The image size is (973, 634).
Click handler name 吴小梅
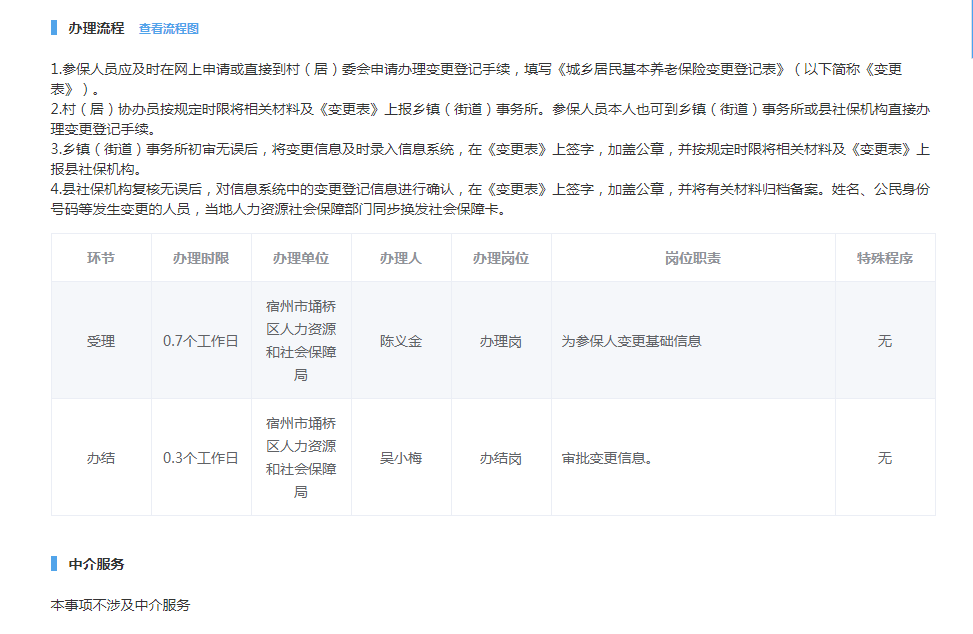401,458
